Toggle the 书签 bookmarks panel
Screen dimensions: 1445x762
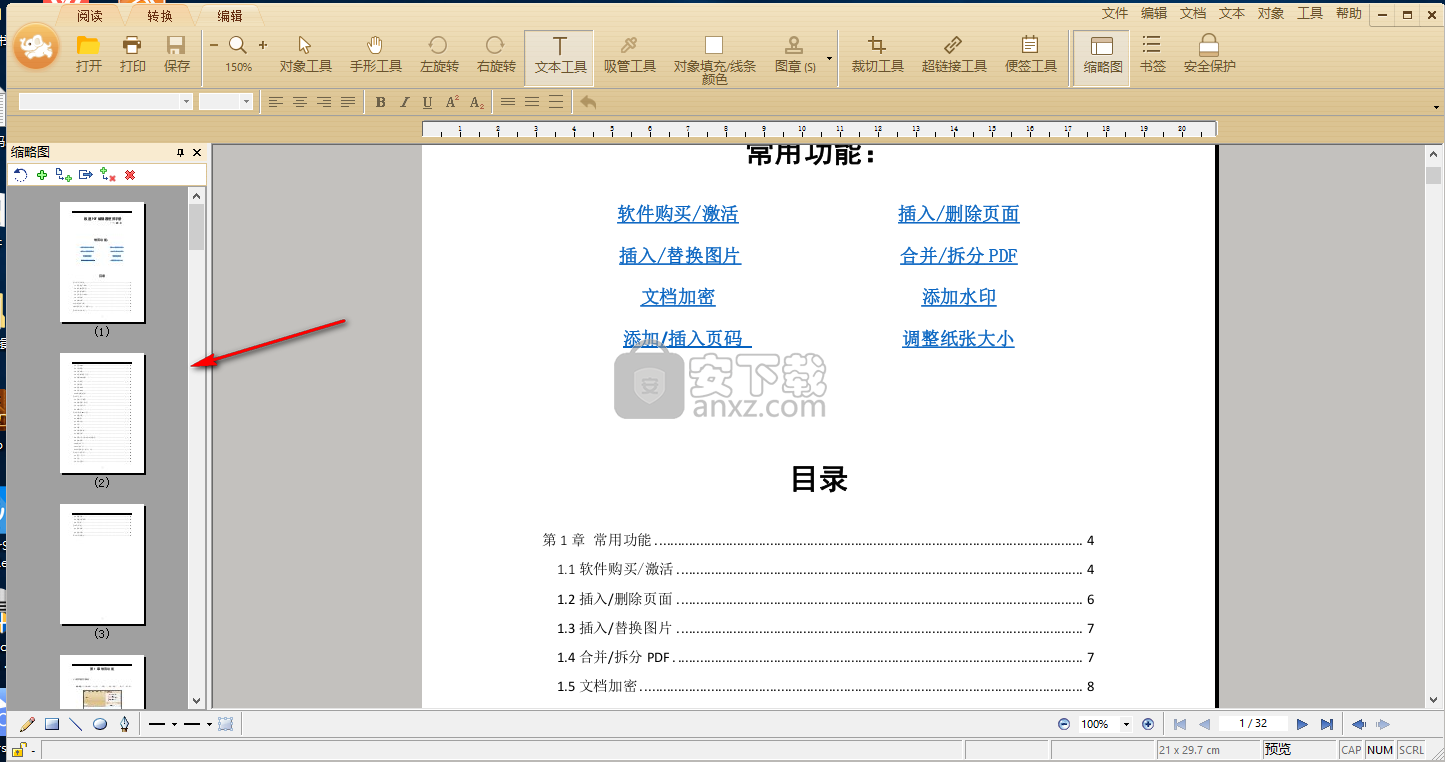[1152, 54]
